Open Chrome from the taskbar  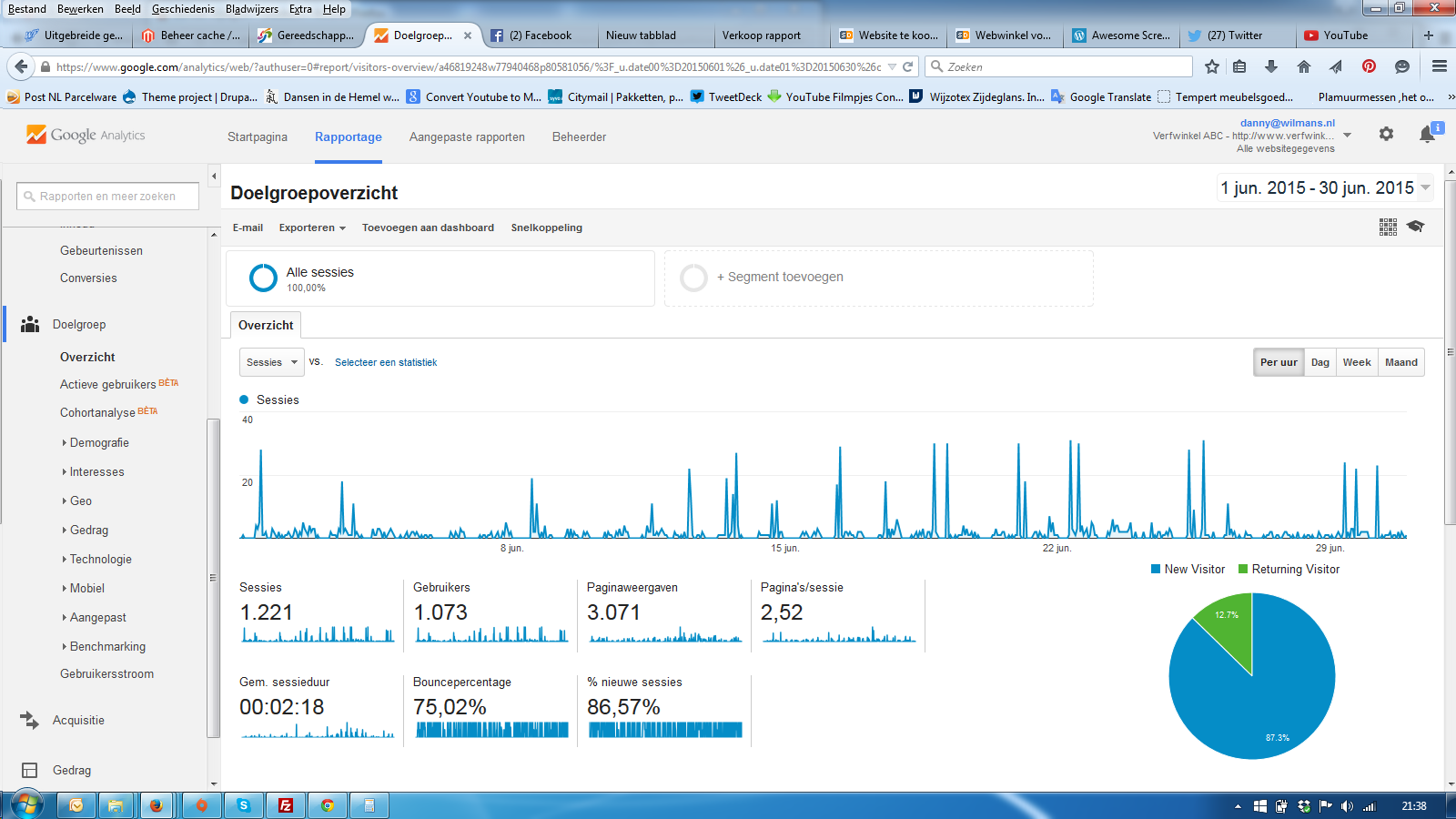point(328,805)
